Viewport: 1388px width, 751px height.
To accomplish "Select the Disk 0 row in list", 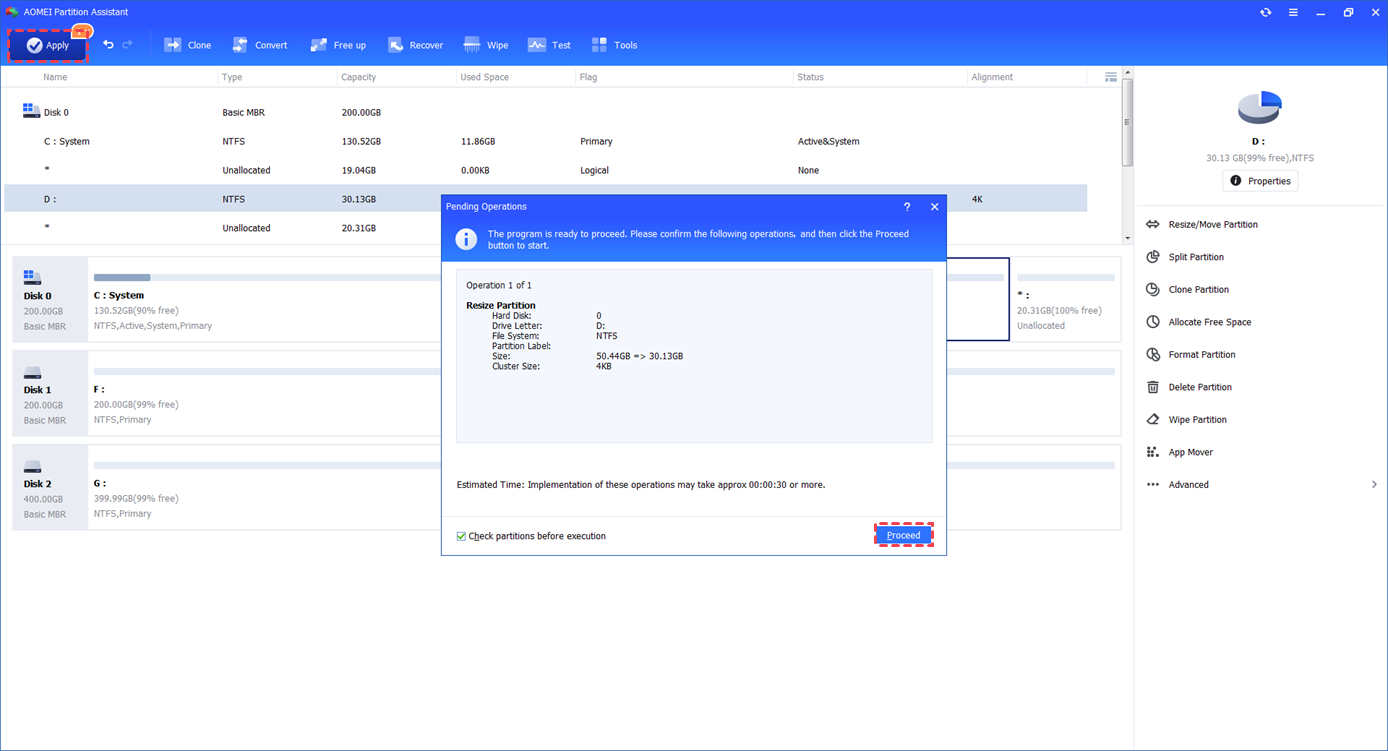I will click(x=546, y=113).
